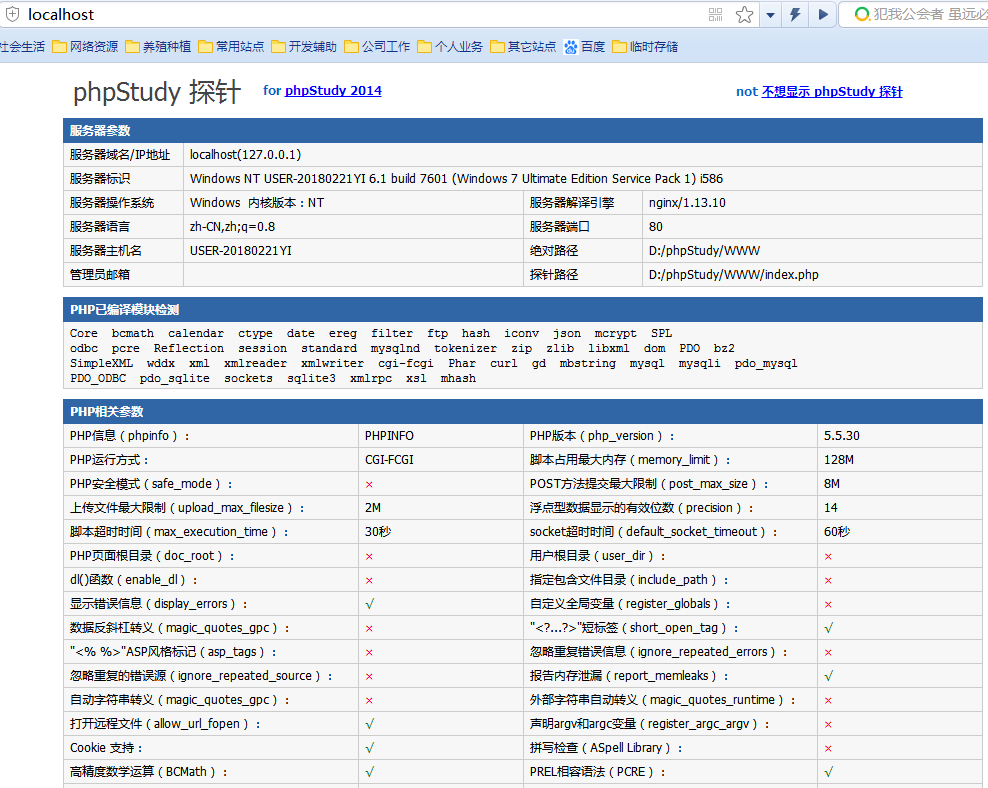Open the phpStudy 2014 link
988x788 pixels.
click(x=333, y=90)
